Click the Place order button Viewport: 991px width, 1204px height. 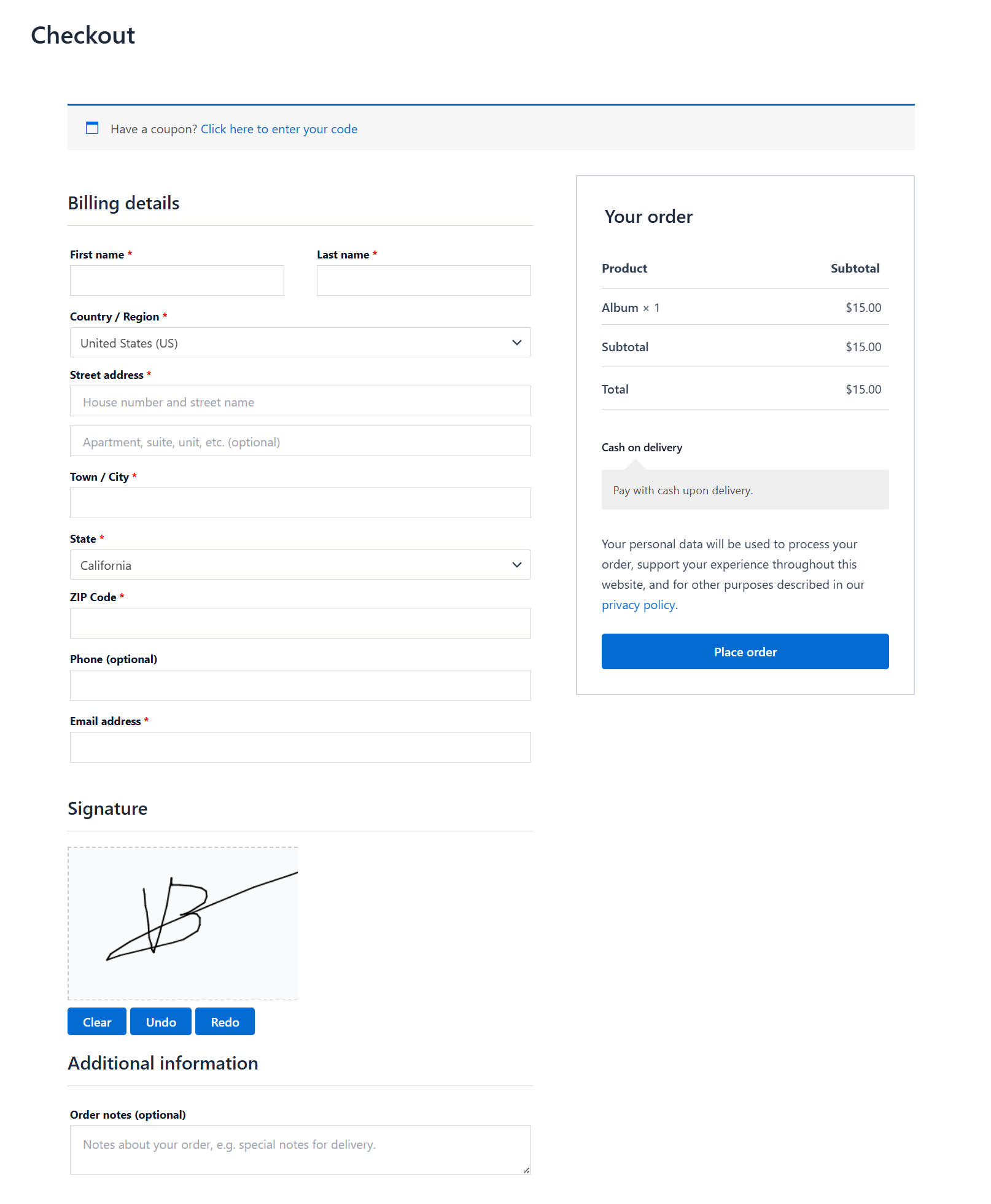point(745,651)
